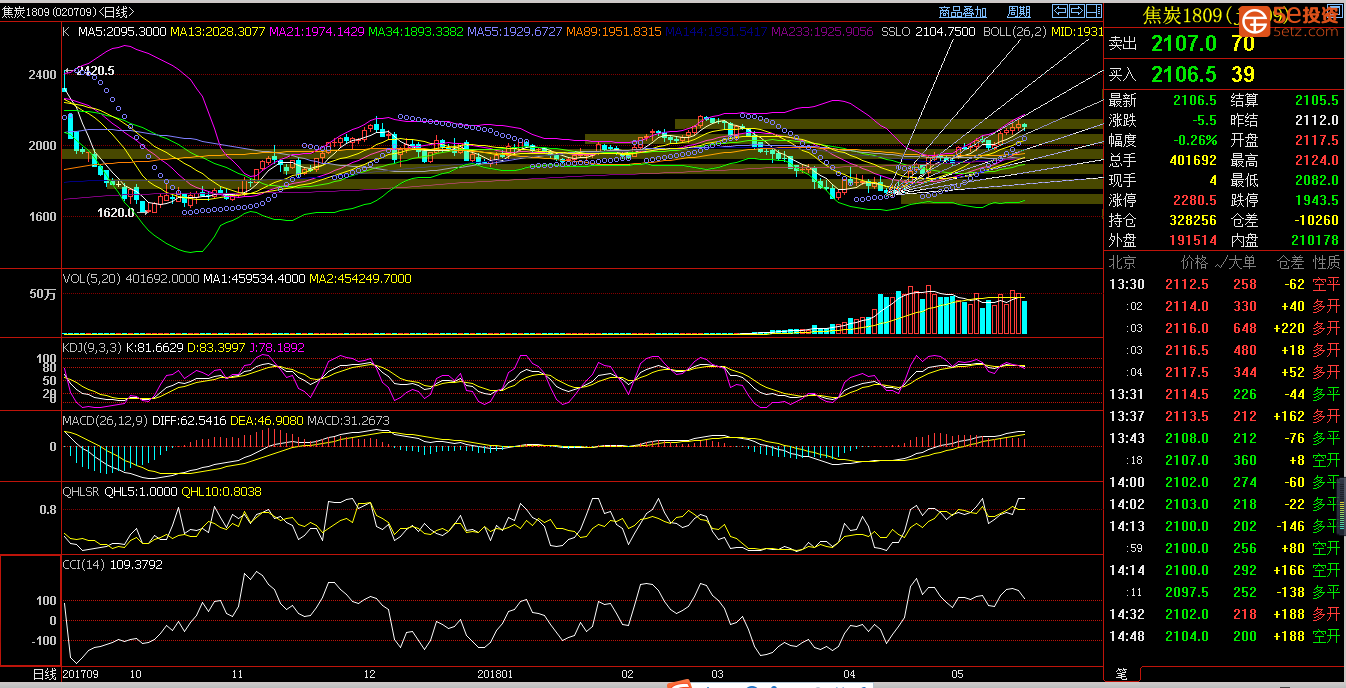Open the 周期 period link

tap(1019, 12)
